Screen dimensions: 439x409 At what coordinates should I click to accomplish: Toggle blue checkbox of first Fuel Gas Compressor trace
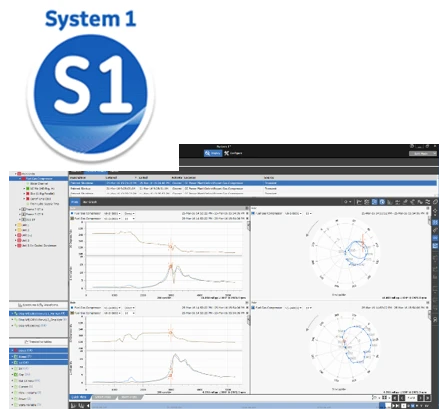[x=72, y=213]
